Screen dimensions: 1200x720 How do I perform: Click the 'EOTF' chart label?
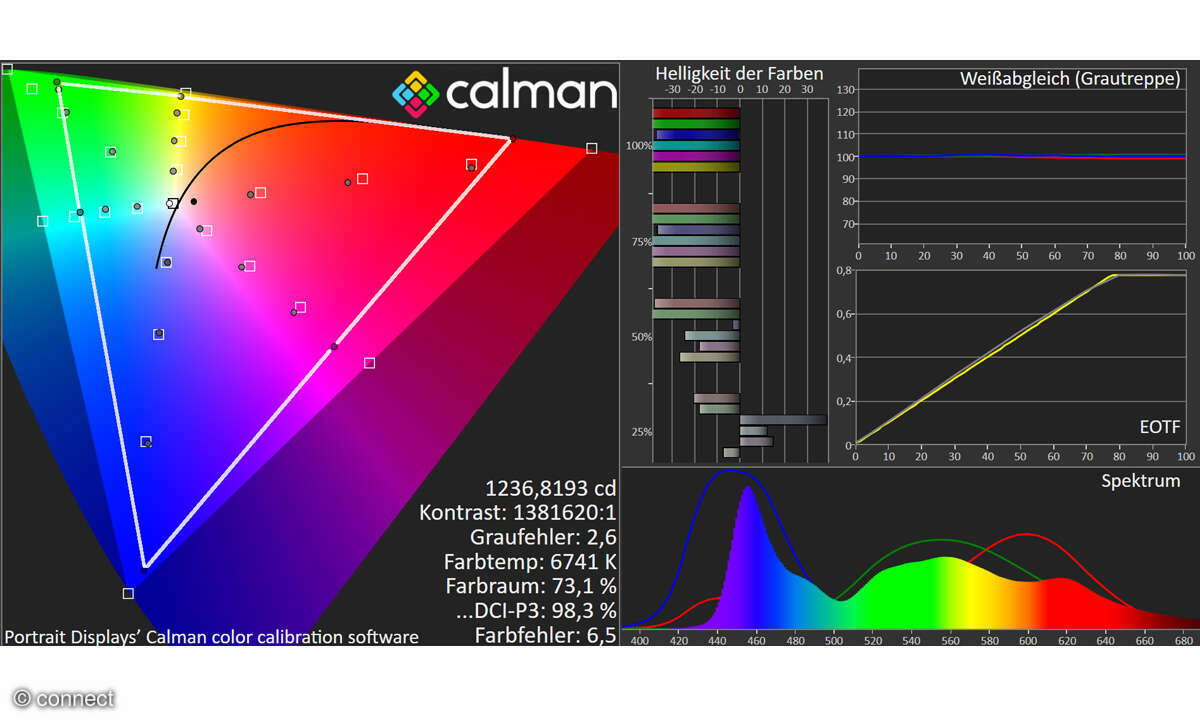[x=1160, y=427]
